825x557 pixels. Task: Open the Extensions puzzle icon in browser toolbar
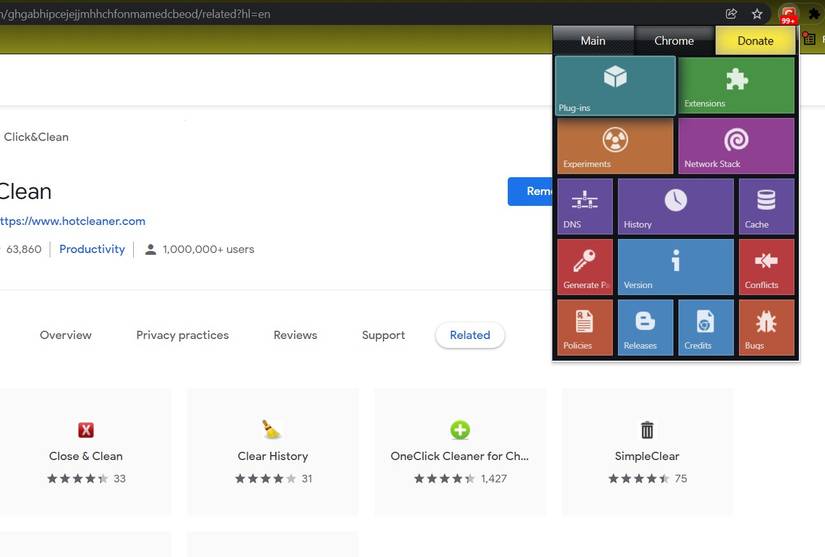[x=814, y=14]
